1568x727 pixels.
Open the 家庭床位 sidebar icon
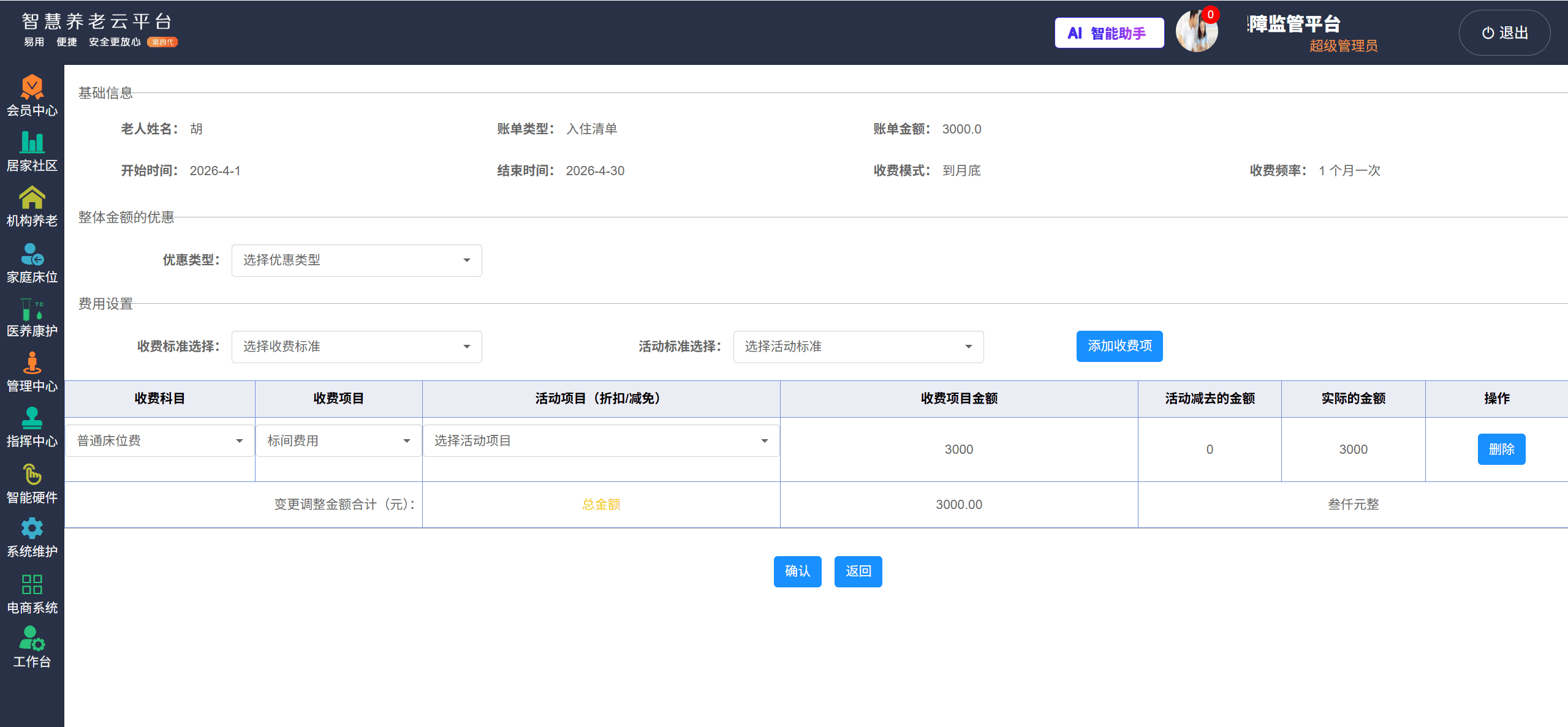coord(32,254)
